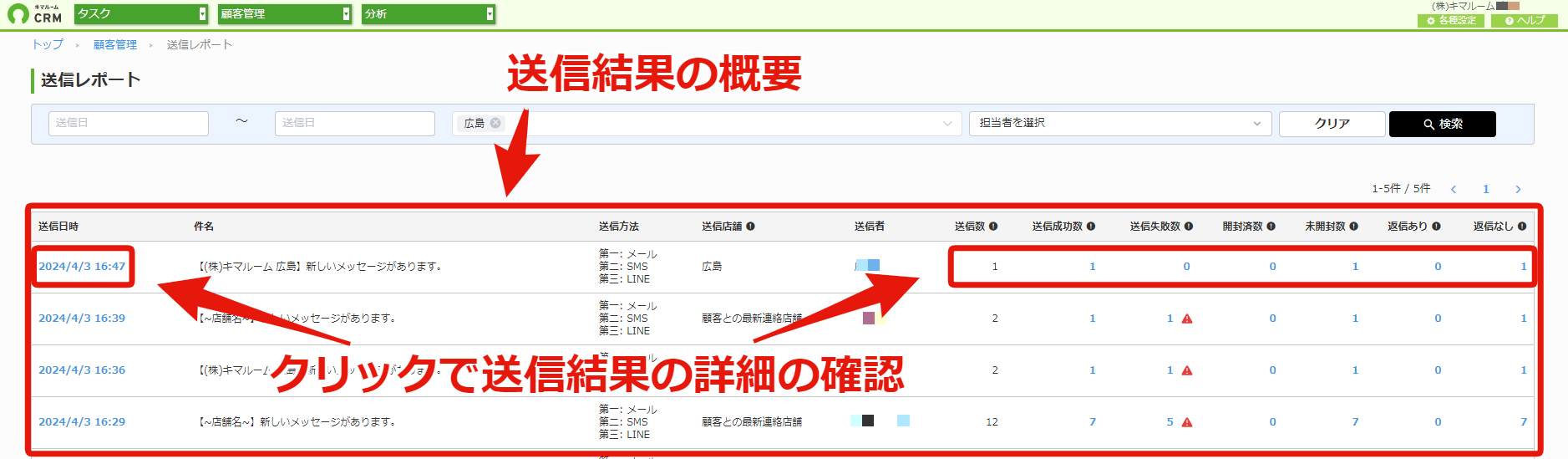
Task: Open info icon beside 送信店舗 header
Action: (x=750, y=227)
